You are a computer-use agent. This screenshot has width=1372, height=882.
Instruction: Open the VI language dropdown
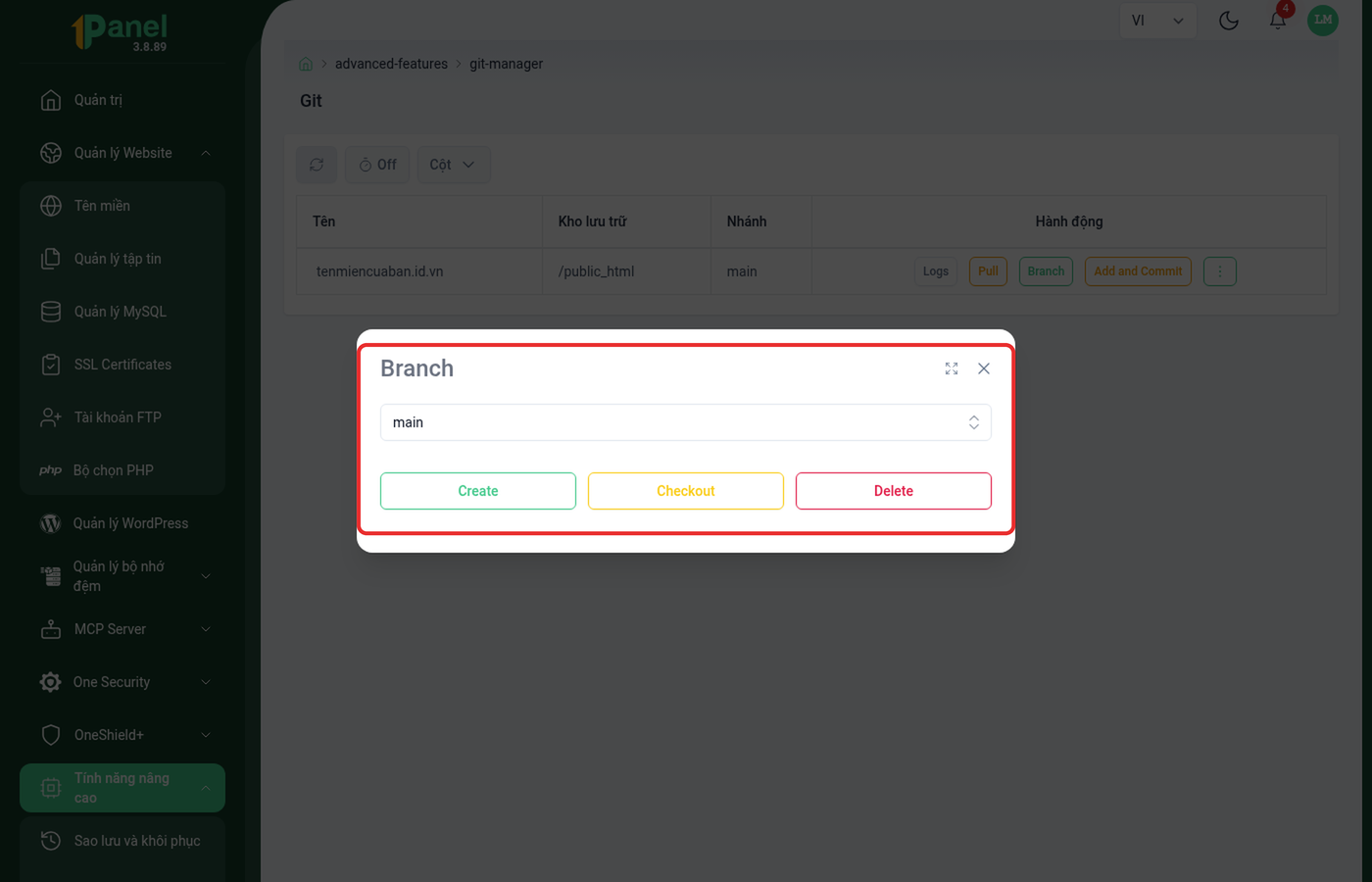point(1157,20)
